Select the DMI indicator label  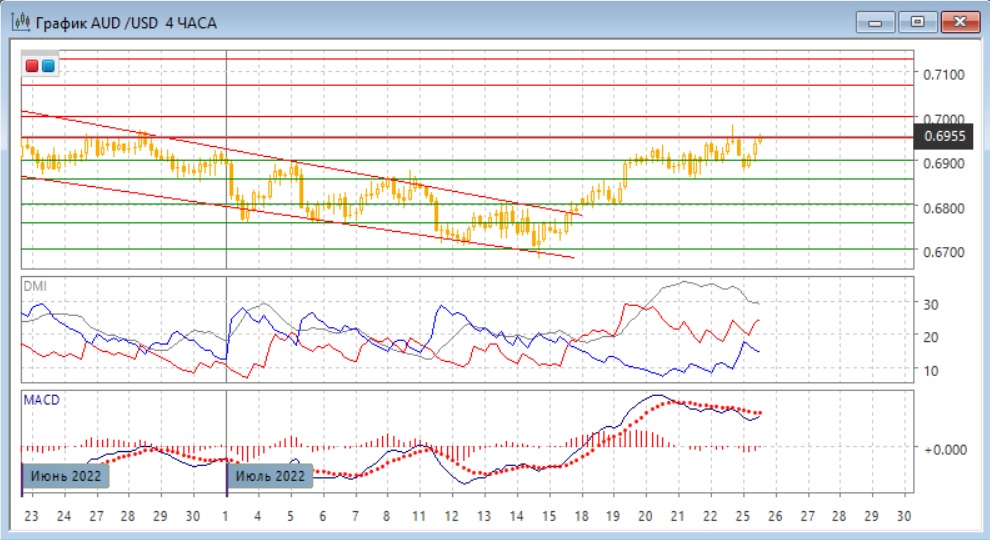tap(34, 286)
